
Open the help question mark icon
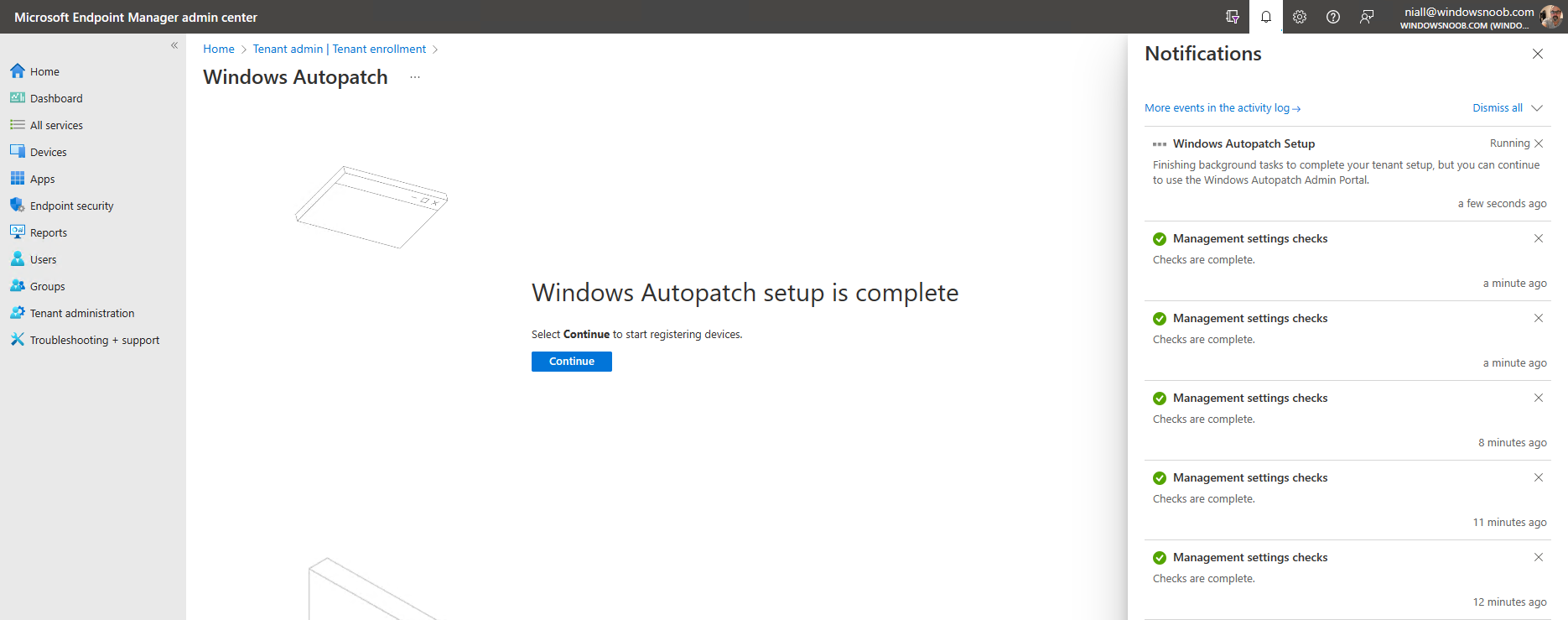pyautogui.click(x=1333, y=17)
